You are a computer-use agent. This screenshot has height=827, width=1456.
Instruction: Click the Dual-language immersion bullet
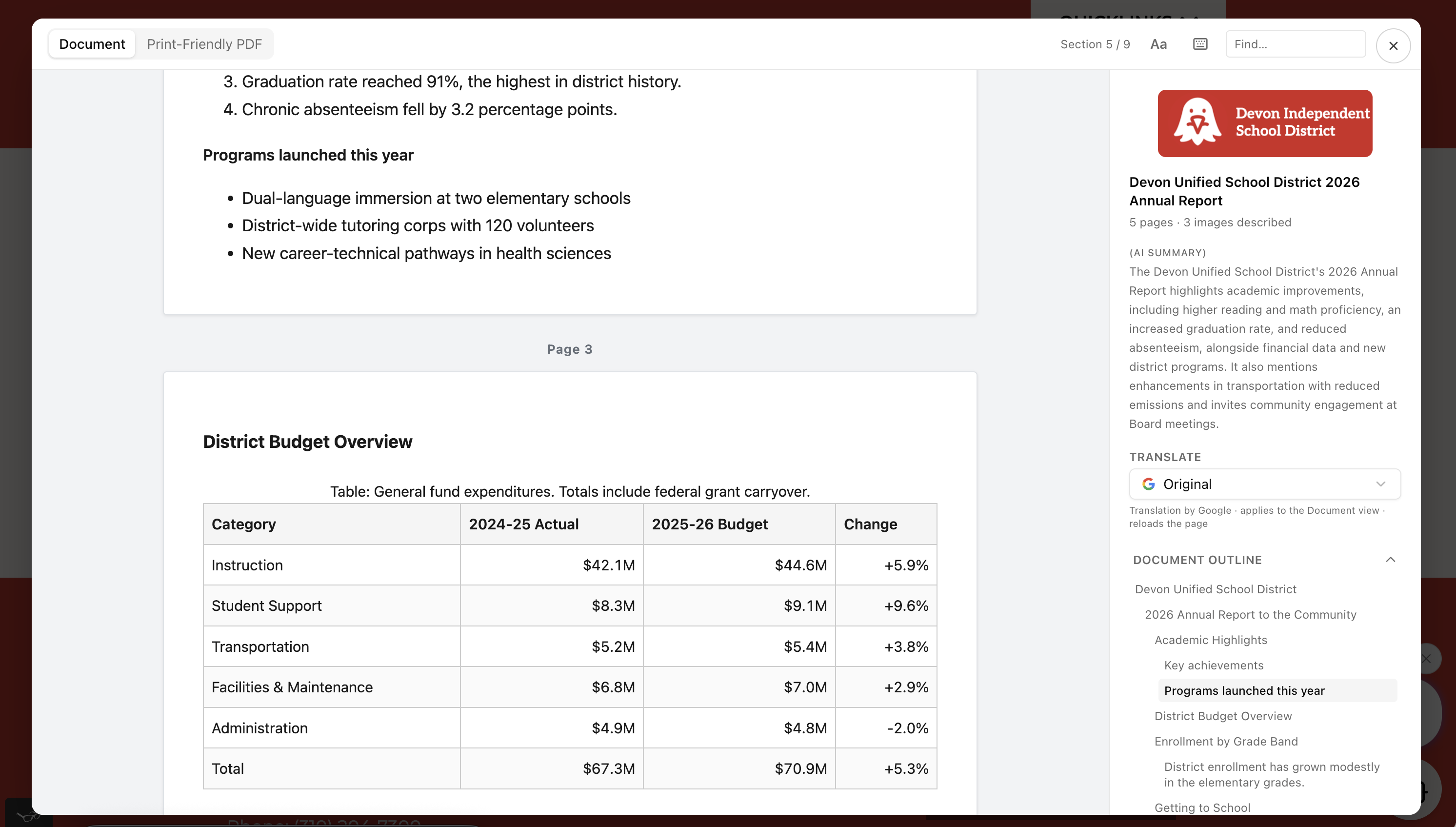(x=436, y=198)
